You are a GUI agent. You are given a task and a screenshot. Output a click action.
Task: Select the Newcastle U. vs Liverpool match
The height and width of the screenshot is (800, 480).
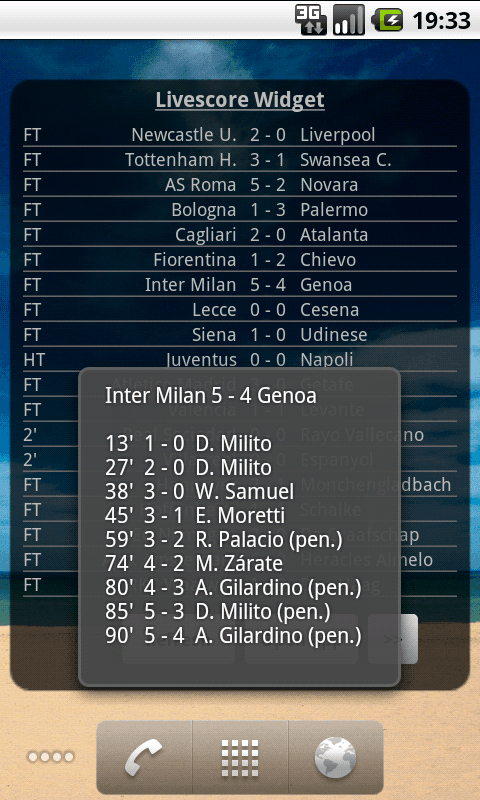click(240, 135)
